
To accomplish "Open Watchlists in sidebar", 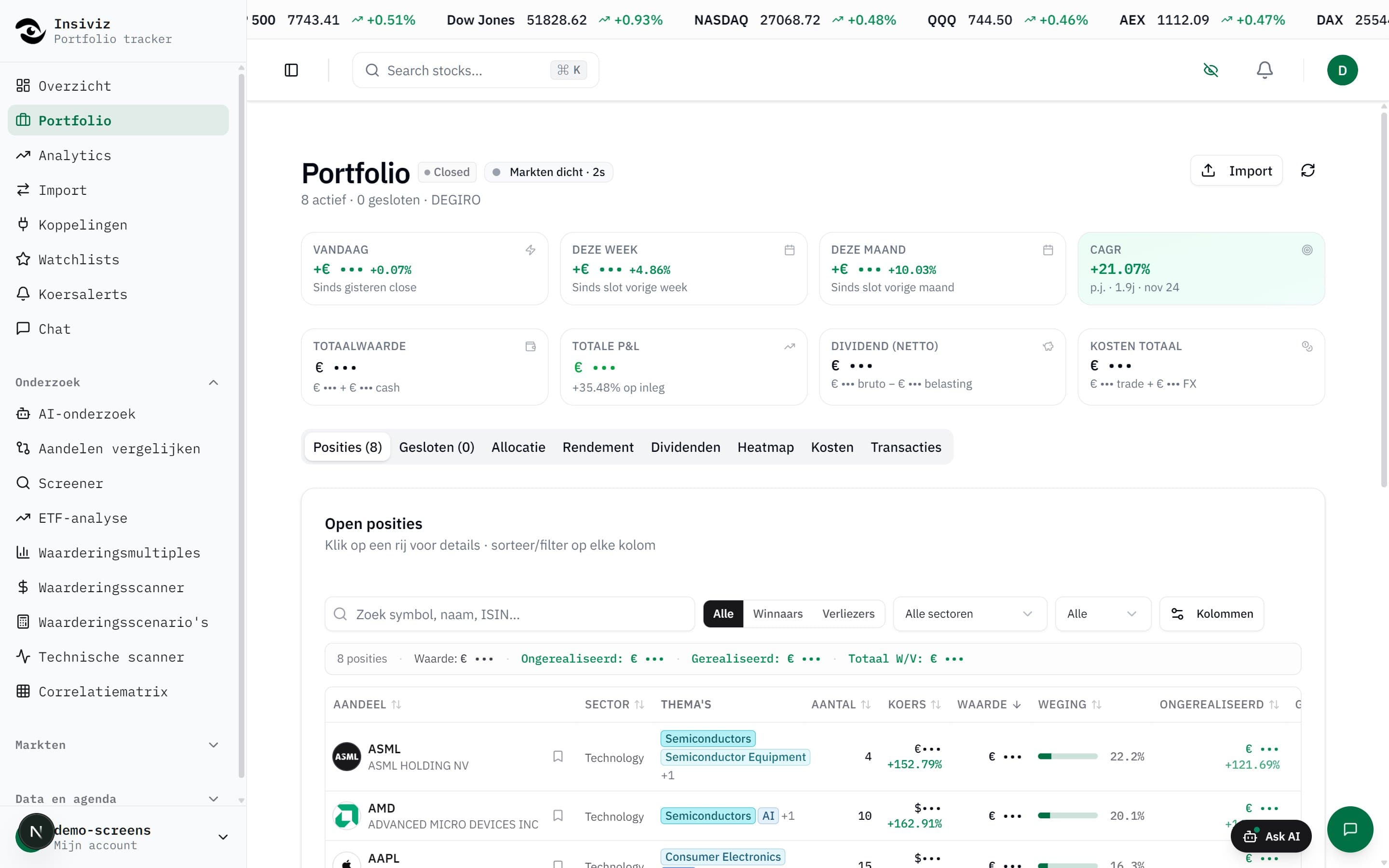I will tap(118, 259).
